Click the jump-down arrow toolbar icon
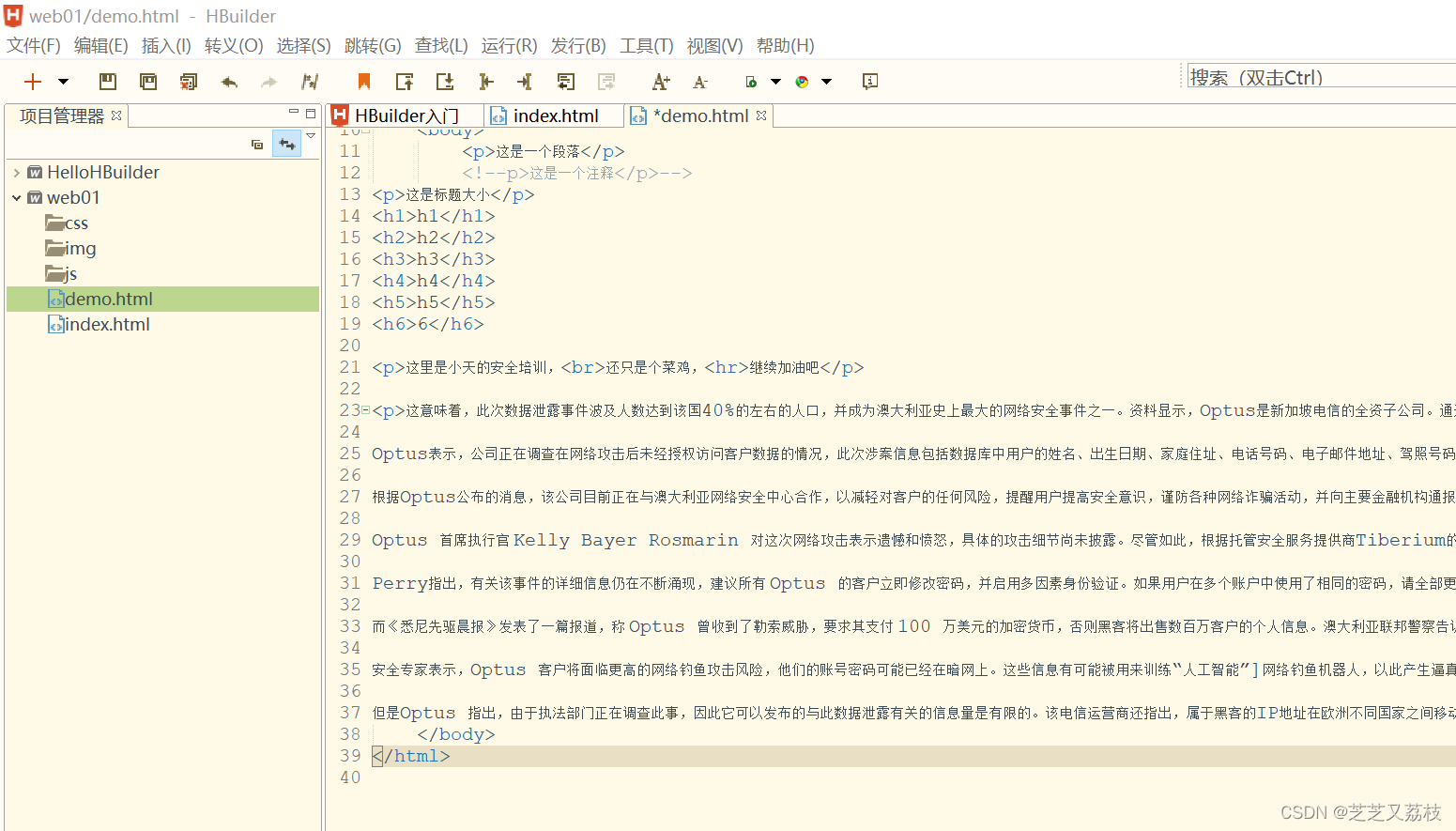Screen dimensions: 1456x831 coord(445,82)
